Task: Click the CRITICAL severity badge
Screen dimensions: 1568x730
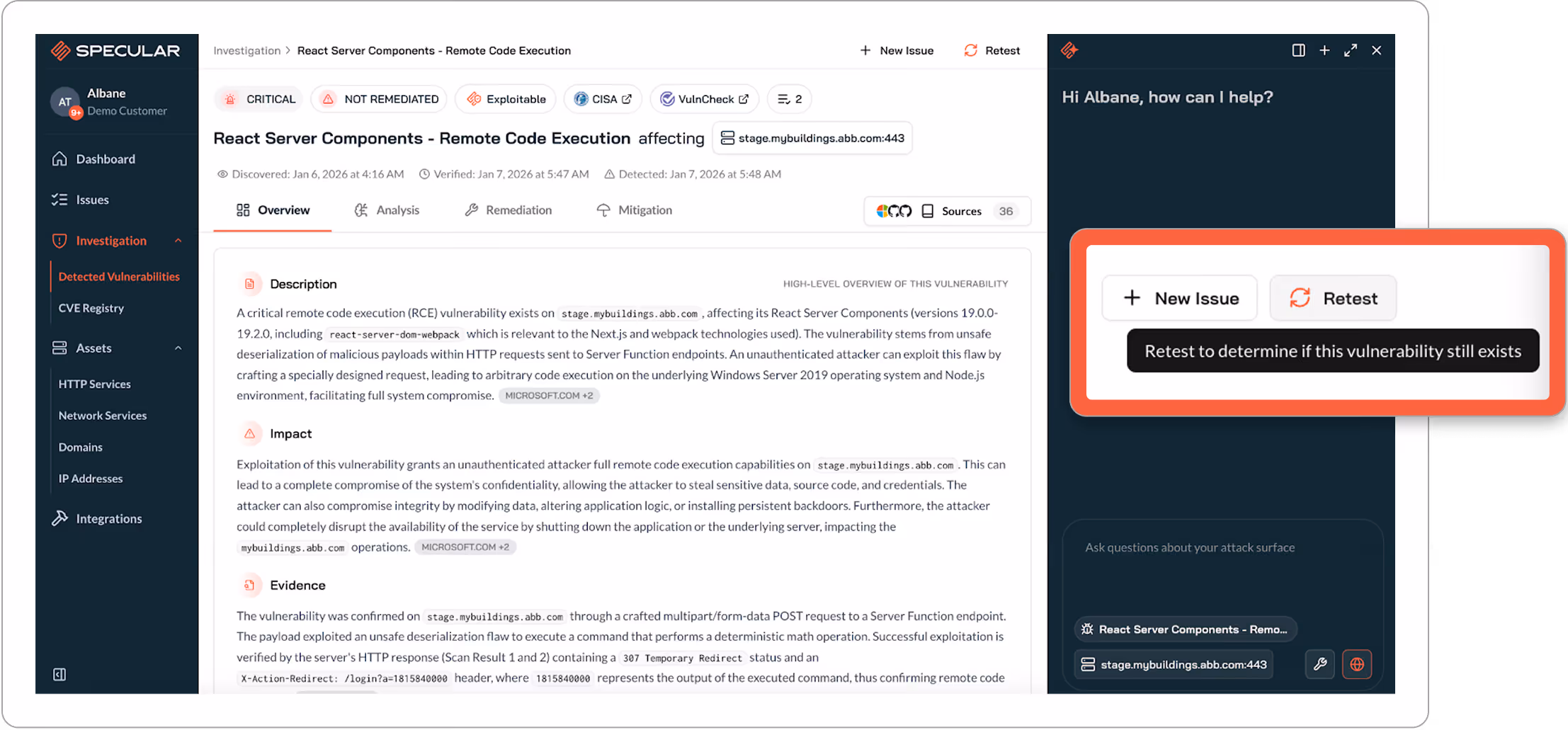Action: pos(259,99)
